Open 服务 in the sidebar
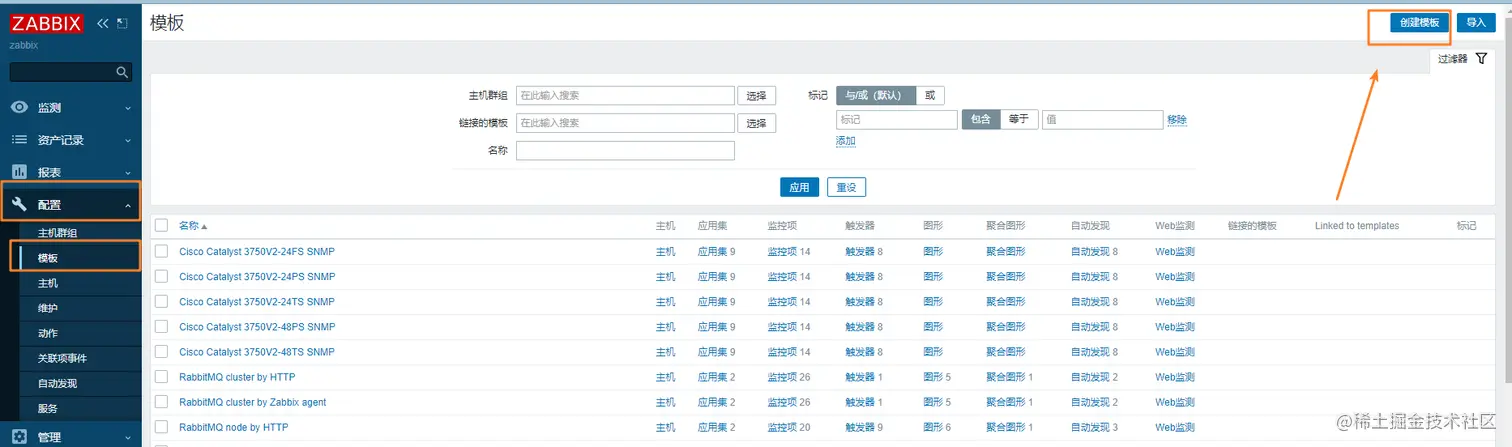The height and width of the screenshot is (447, 1512). coord(48,408)
